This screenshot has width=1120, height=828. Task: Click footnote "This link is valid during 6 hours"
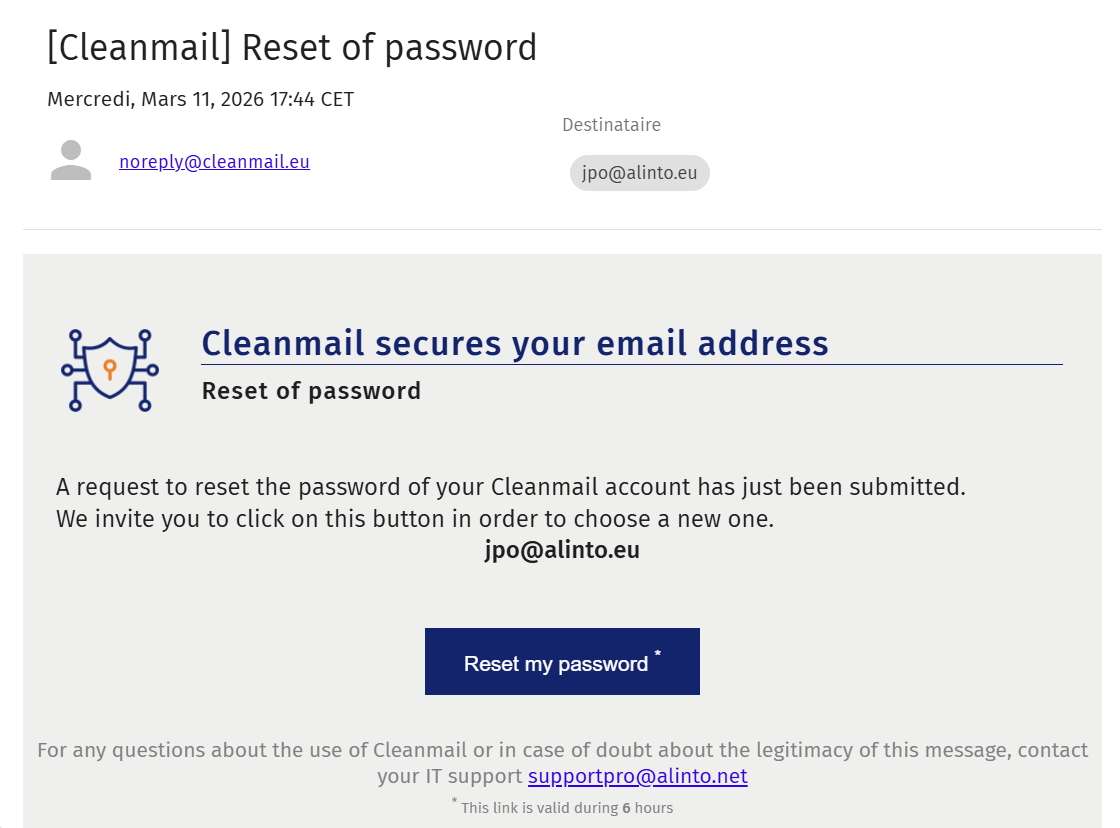pyautogui.click(x=567, y=808)
